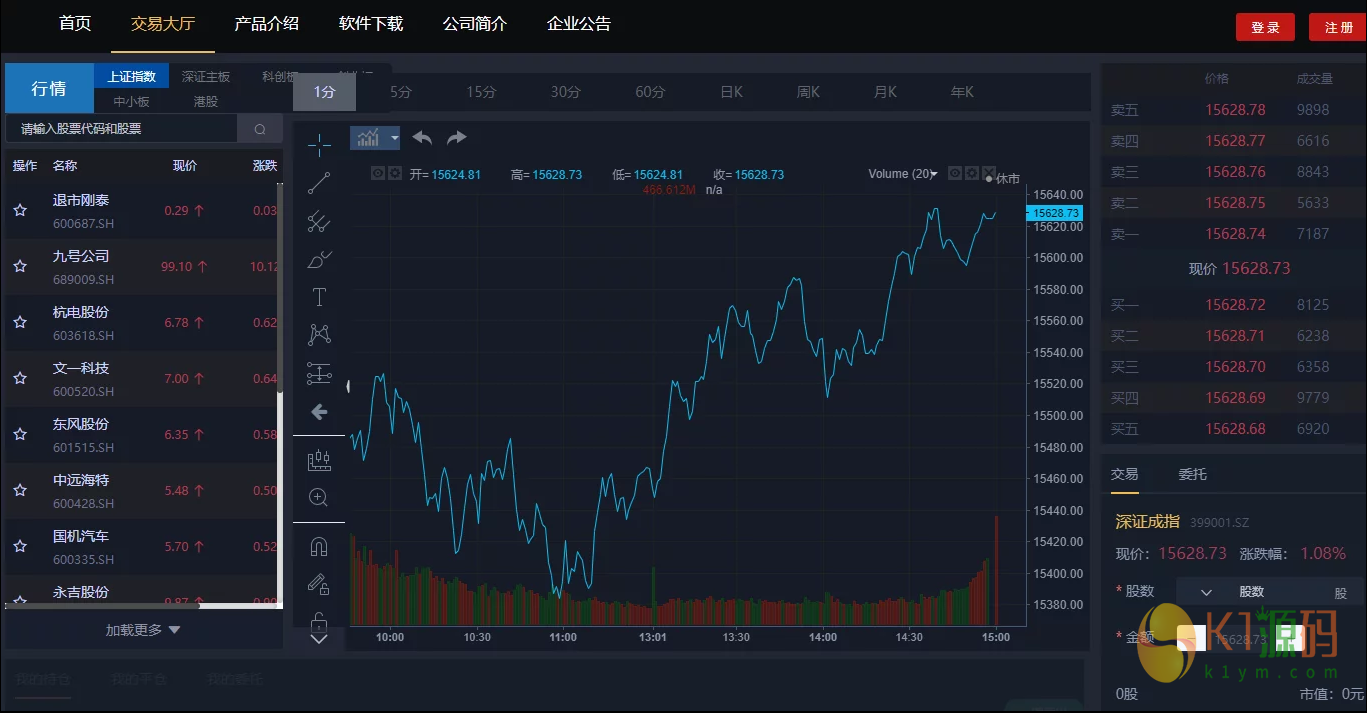Expand 加载更多 to load more stocks

pyautogui.click(x=143, y=630)
